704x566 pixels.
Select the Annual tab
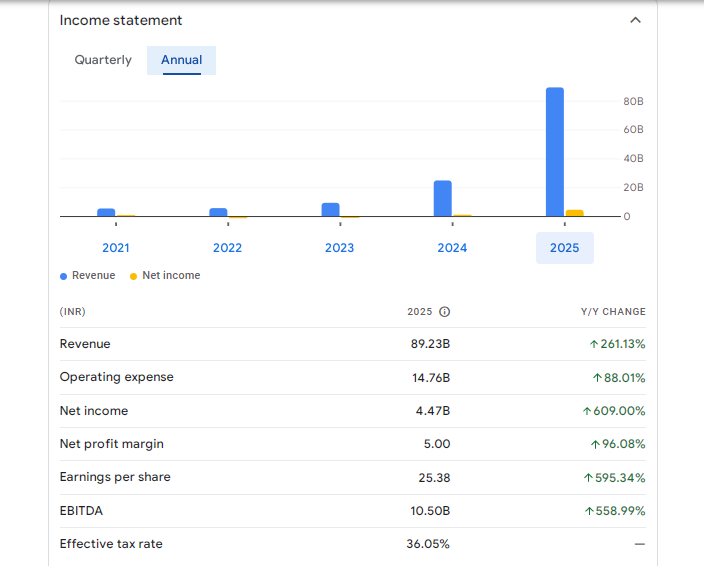(x=181, y=60)
